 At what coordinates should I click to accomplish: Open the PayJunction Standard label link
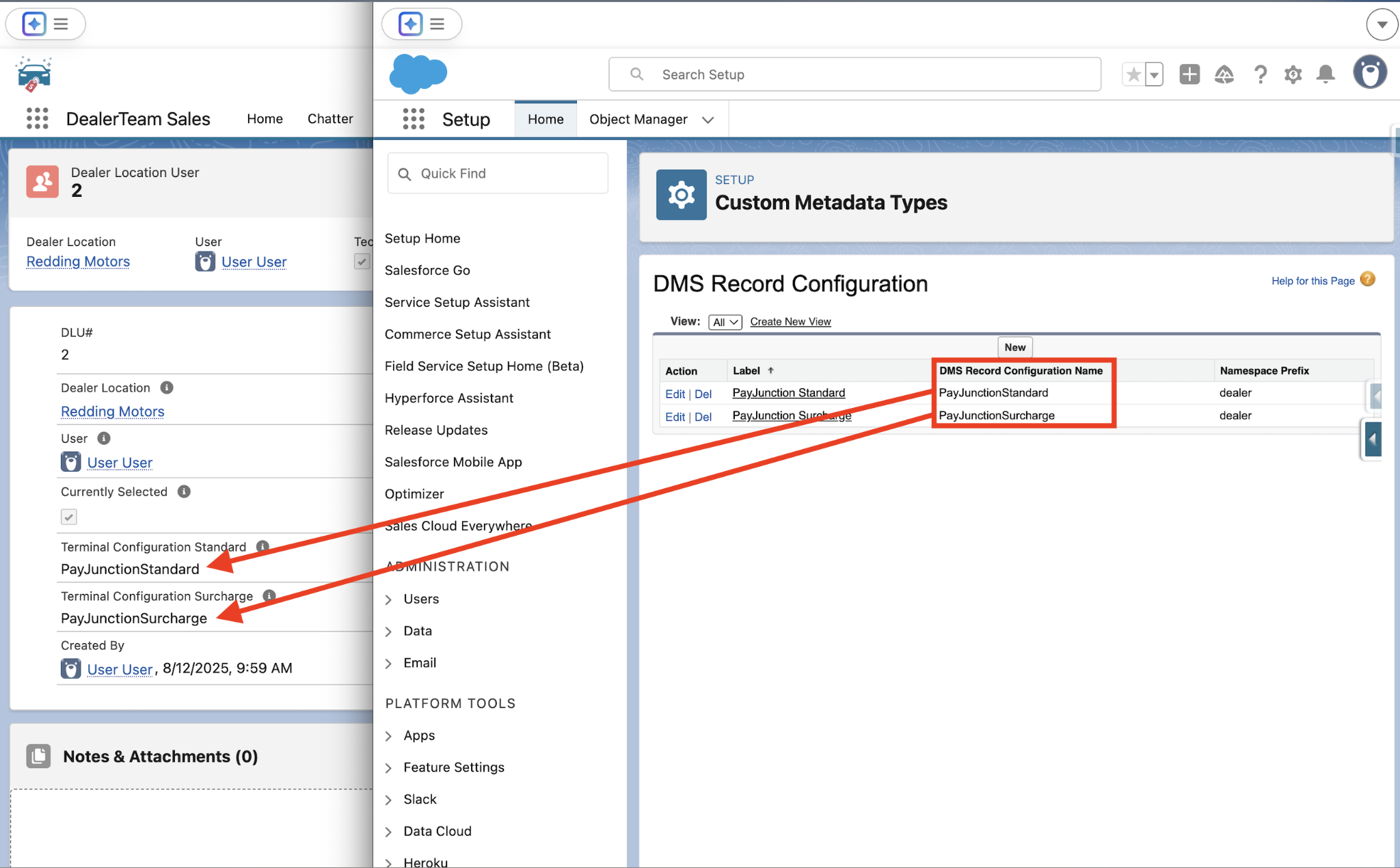pos(789,393)
